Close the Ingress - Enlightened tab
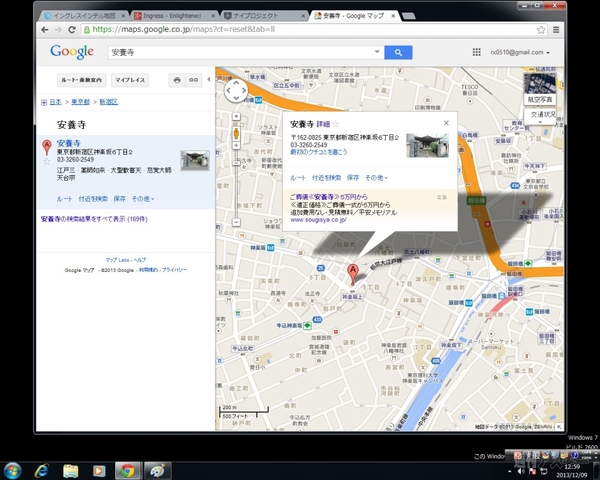The height and width of the screenshot is (480, 600). point(213,16)
